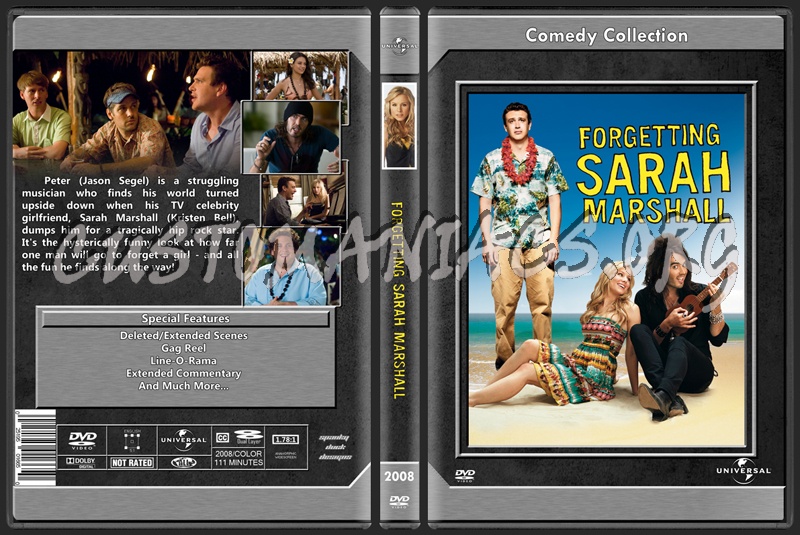Click the vertical spine title text

pyautogui.click(x=398, y=300)
